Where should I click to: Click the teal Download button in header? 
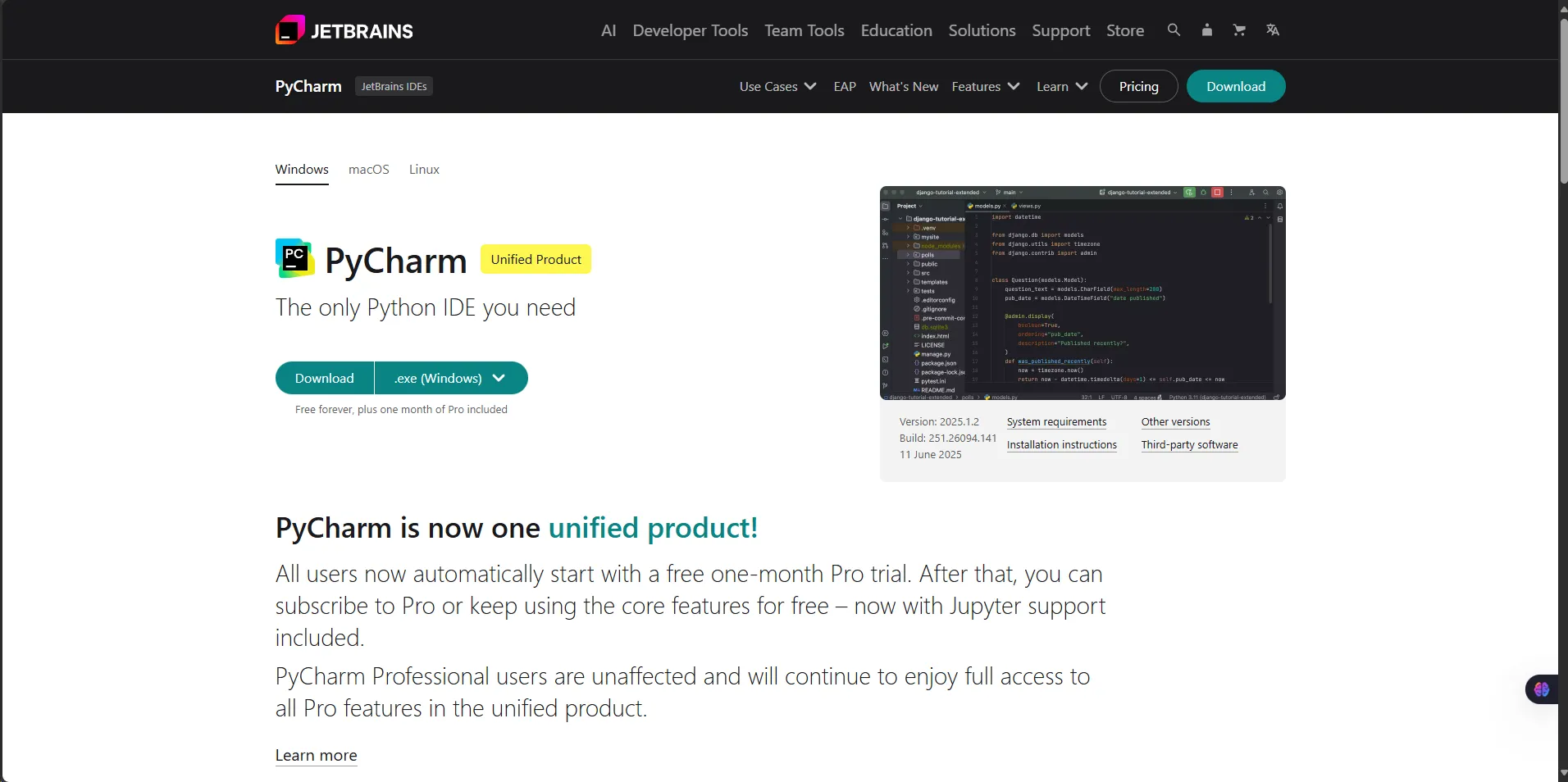pyautogui.click(x=1236, y=86)
